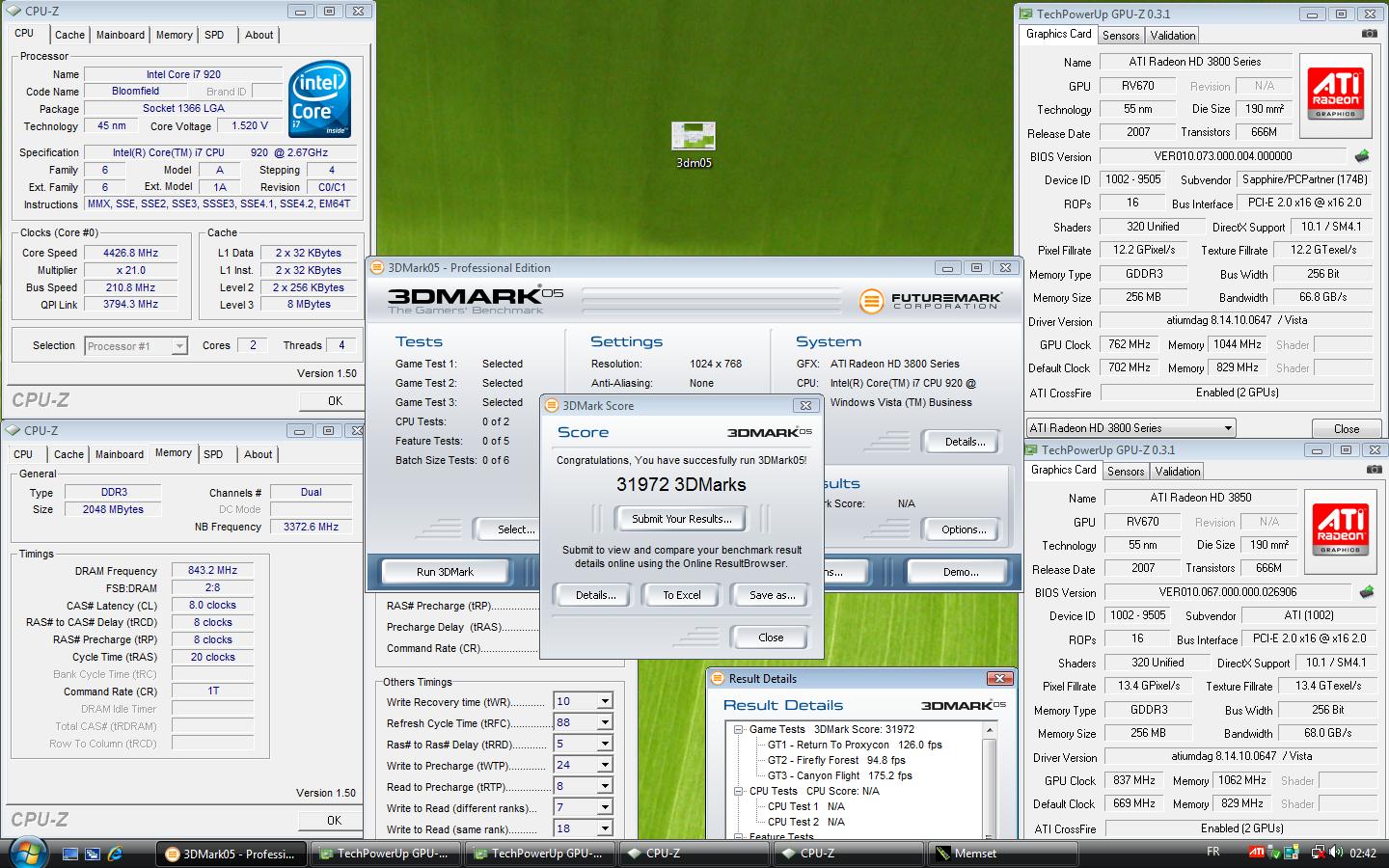
Task: Open Processor #1 selection dropdown in CPU-Z
Action: tap(178, 346)
